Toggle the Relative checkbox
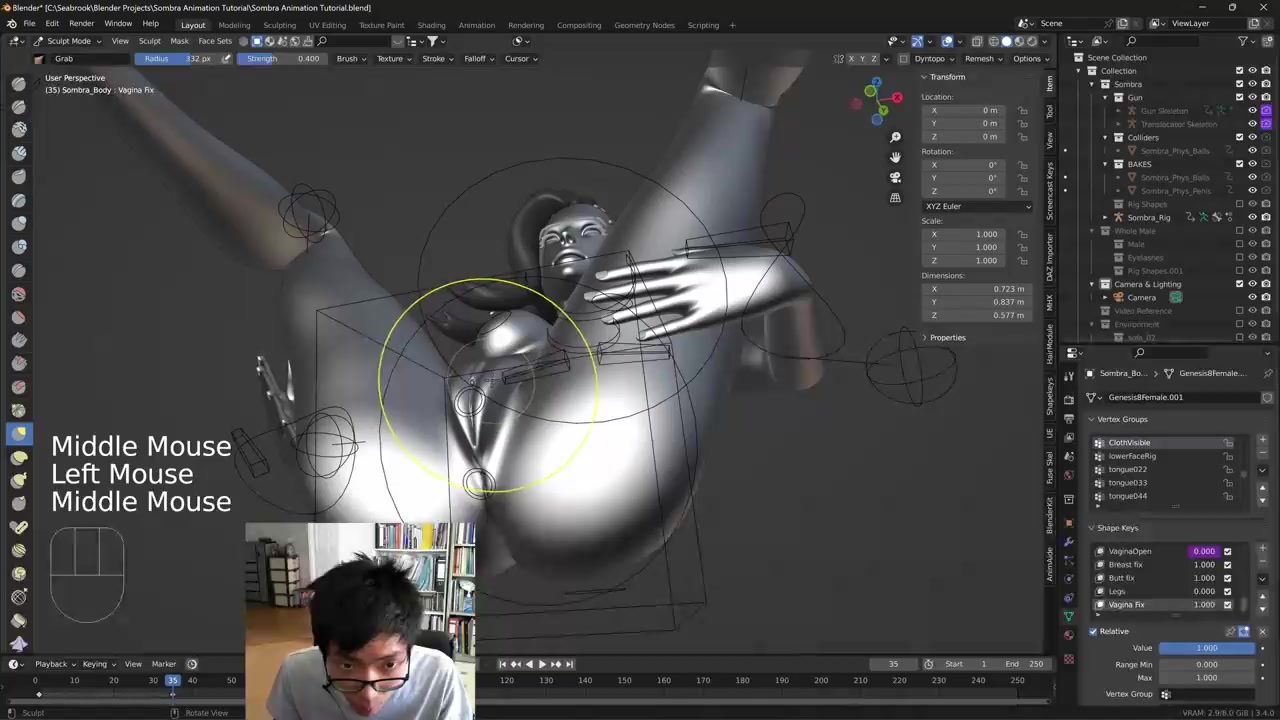 (1093, 631)
